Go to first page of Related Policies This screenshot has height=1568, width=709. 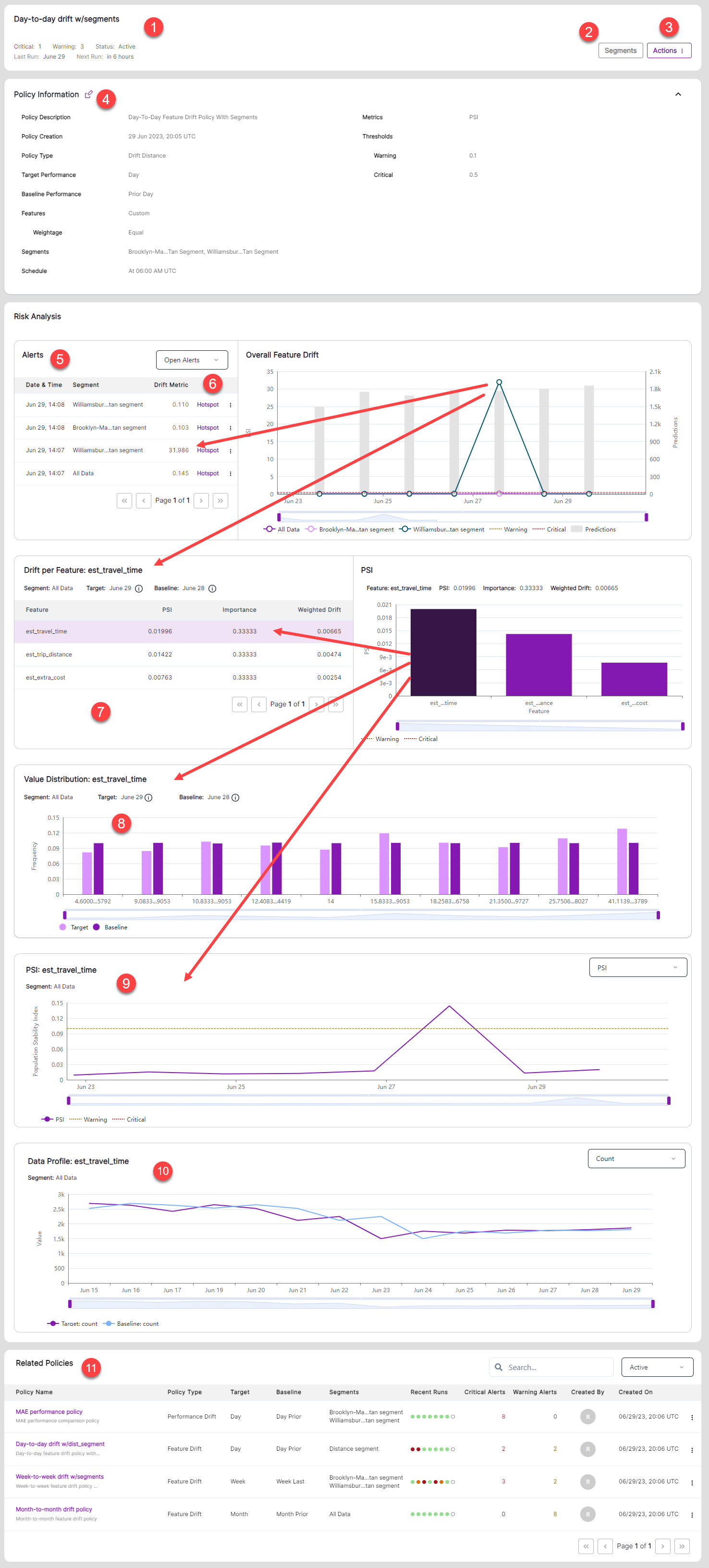[586, 1546]
